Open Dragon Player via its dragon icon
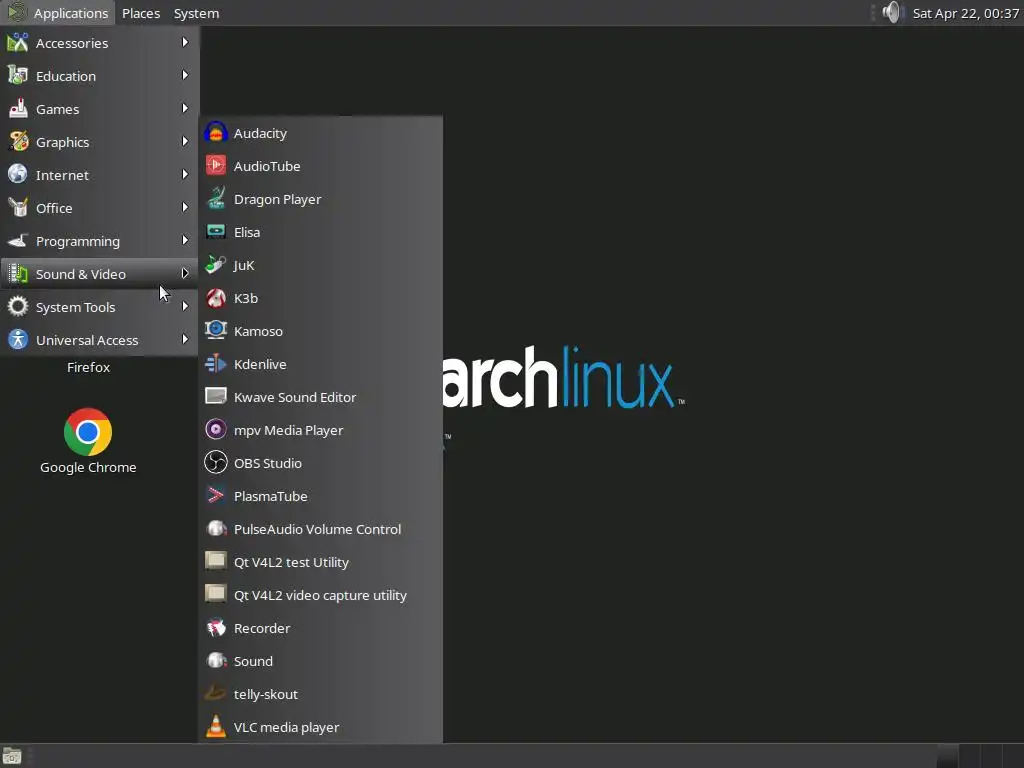Viewport: 1024px width, 768px height. point(216,199)
